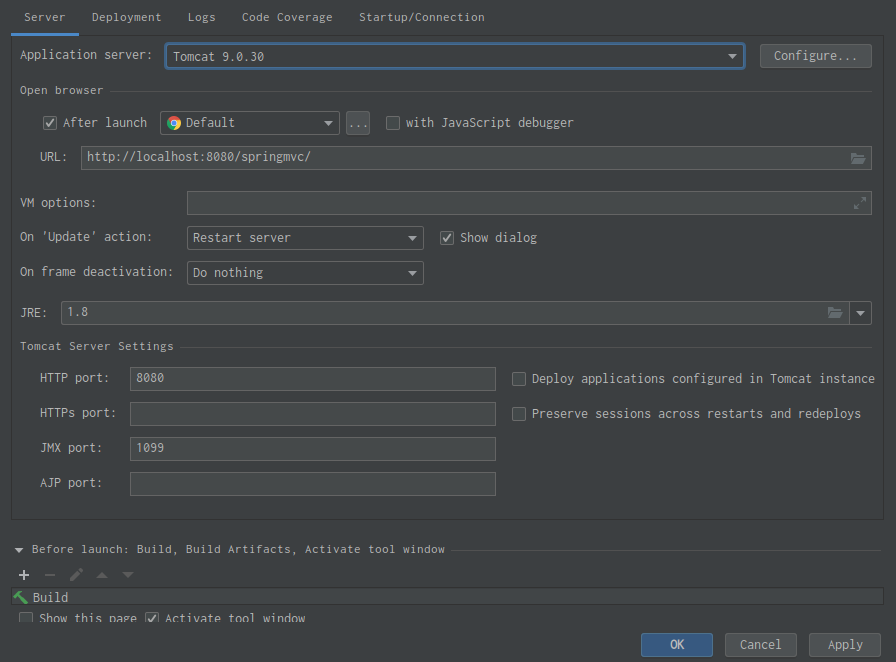Image resolution: width=896 pixels, height=662 pixels.
Task: Collapse the Before launch section
Action: [x=19, y=550]
